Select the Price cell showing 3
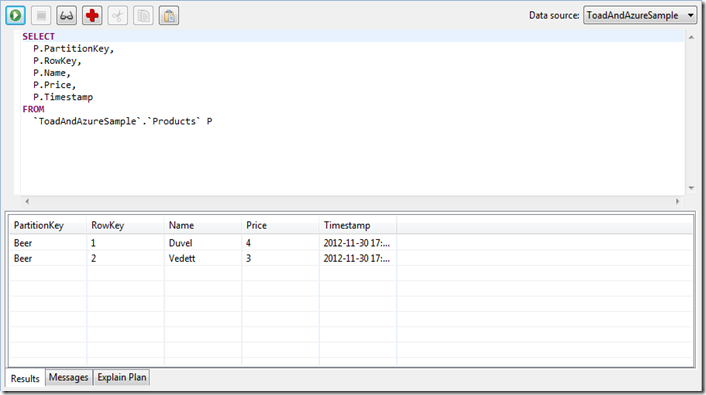Viewport: 706px width, 395px height. (280, 259)
